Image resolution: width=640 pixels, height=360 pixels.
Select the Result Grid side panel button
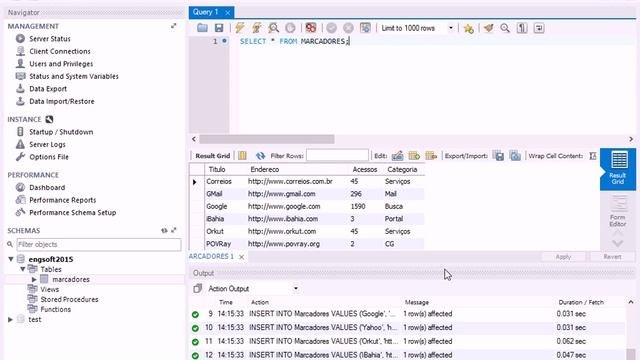click(x=618, y=169)
